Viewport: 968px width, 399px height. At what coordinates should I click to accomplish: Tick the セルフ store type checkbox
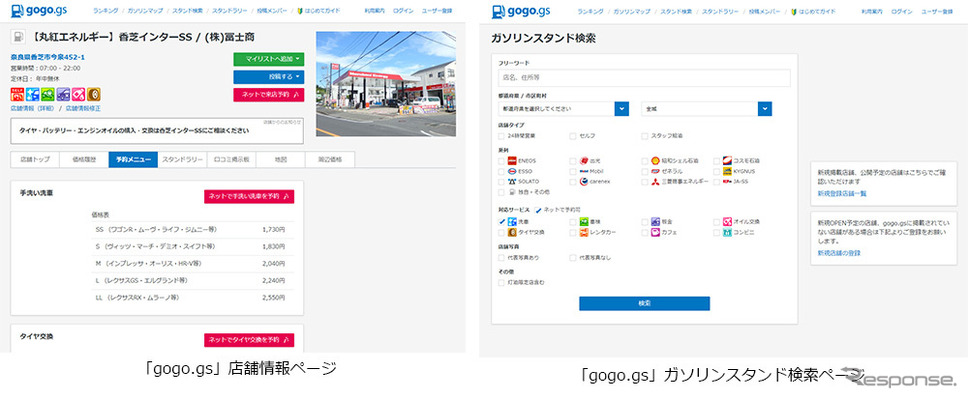click(x=574, y=135)
